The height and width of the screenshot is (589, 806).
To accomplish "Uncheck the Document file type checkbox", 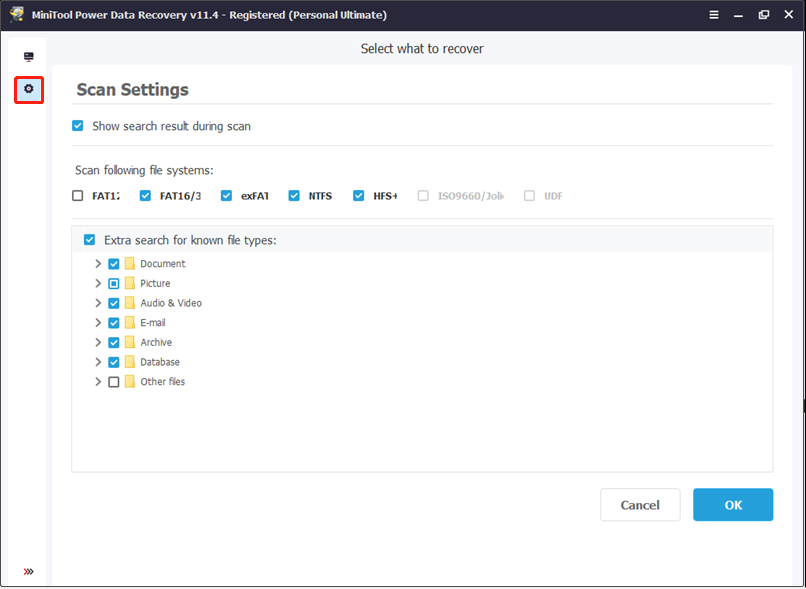I will 114,264.
